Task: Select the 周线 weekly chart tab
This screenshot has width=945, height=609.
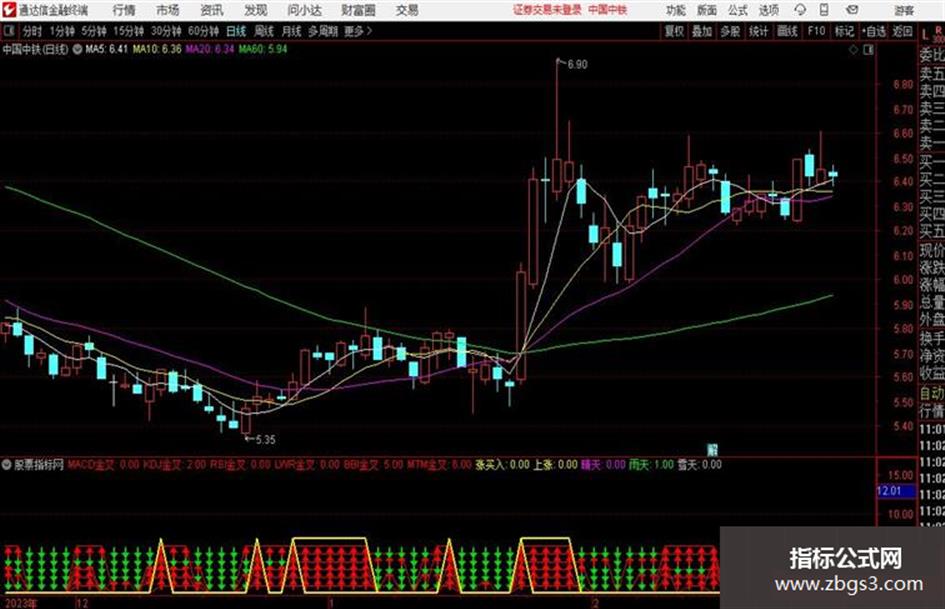Action: click(x=264, y=31)
